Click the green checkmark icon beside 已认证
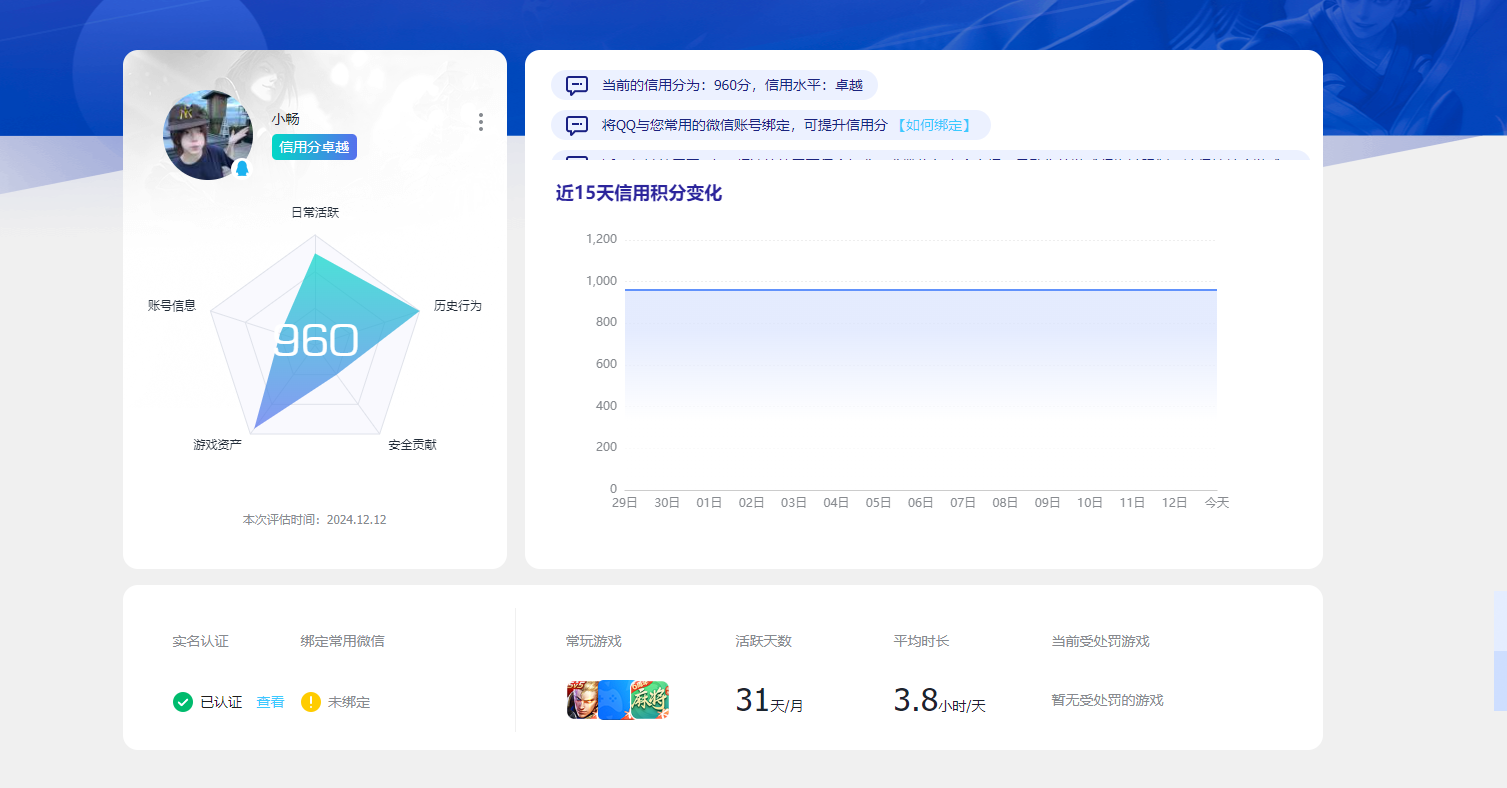The image size is (1507, 788). tap(183, 702)
